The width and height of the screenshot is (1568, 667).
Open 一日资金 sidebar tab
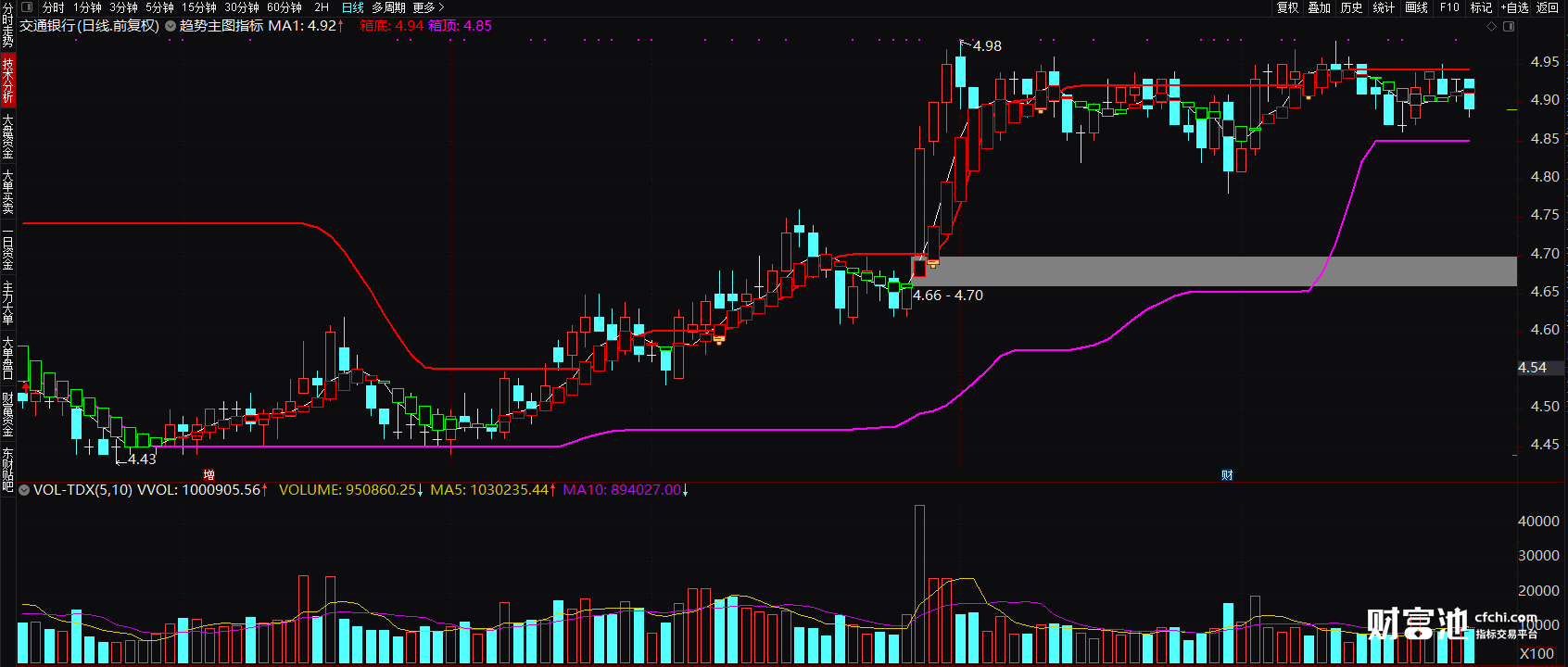click(7, 248)
